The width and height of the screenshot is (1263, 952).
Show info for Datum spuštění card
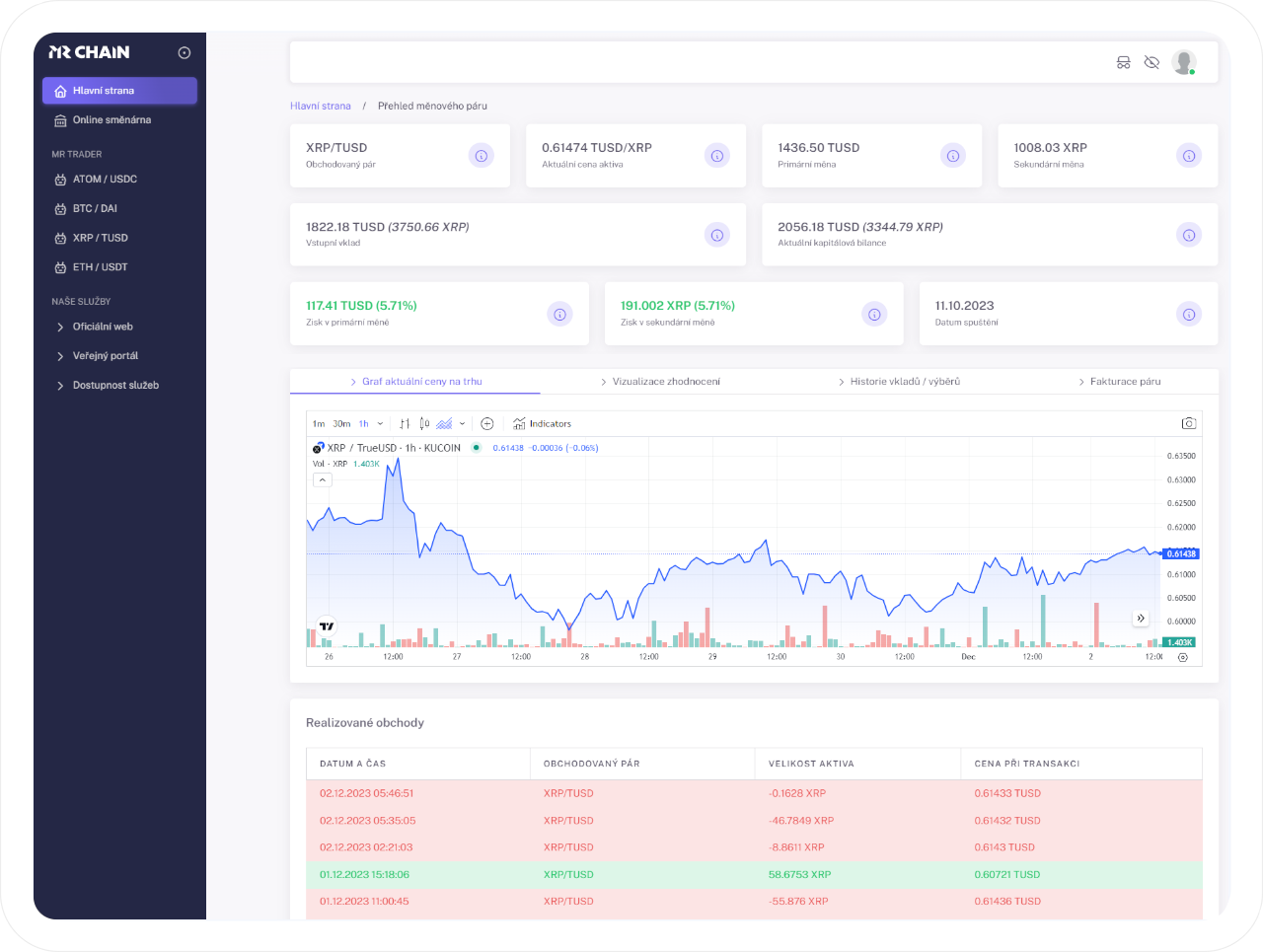(x=1189, y=314)
